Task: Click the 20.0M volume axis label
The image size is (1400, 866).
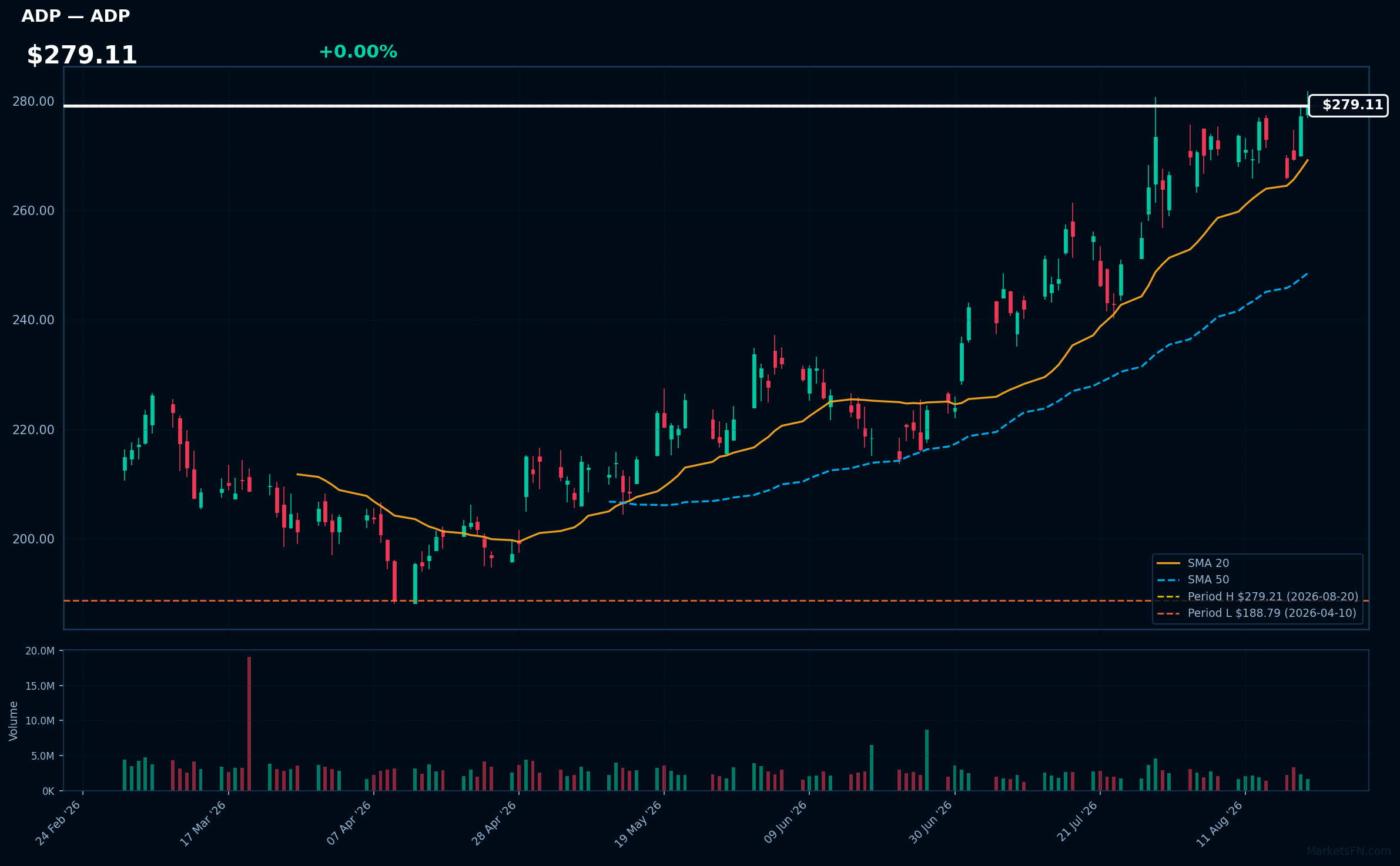Action: point(40,651)
